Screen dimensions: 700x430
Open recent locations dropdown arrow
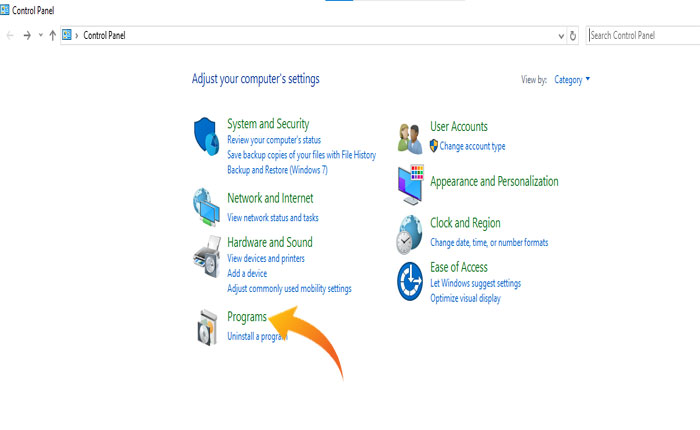[40, 35]
